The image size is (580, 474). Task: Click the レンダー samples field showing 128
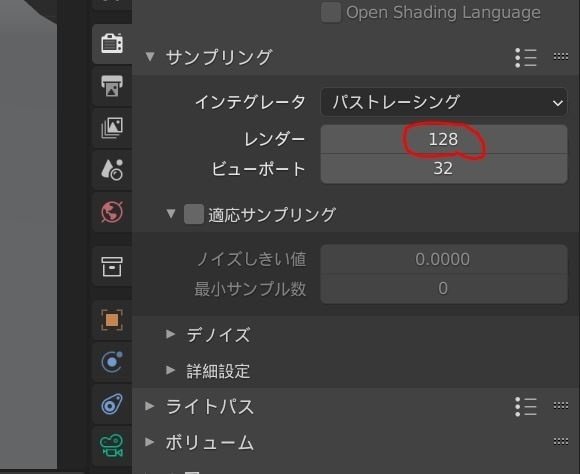click(x=444, y=139)
